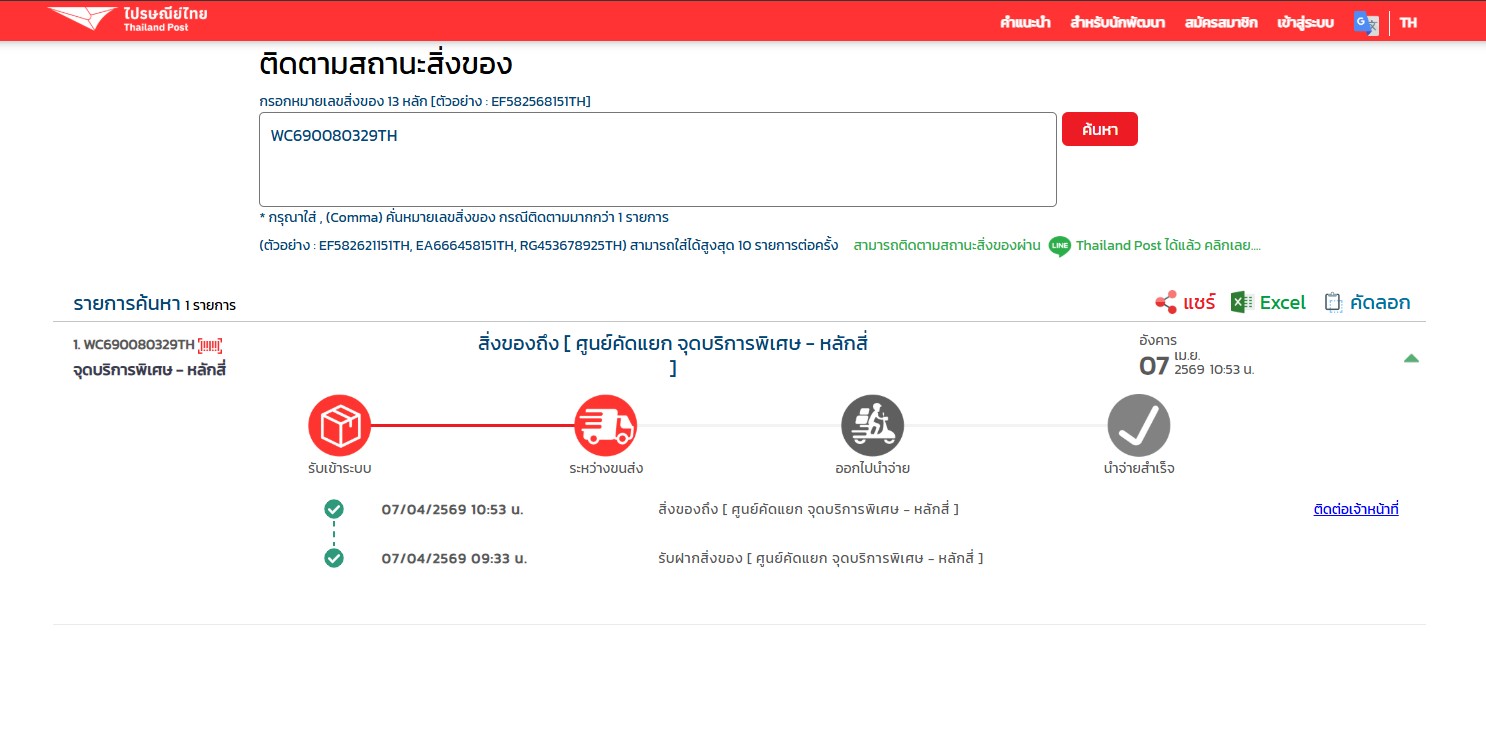Select the ออกไปนำจ่าย scooter delivery icon
Viewport: 1486px width, 736px height.
click(872, 426)
